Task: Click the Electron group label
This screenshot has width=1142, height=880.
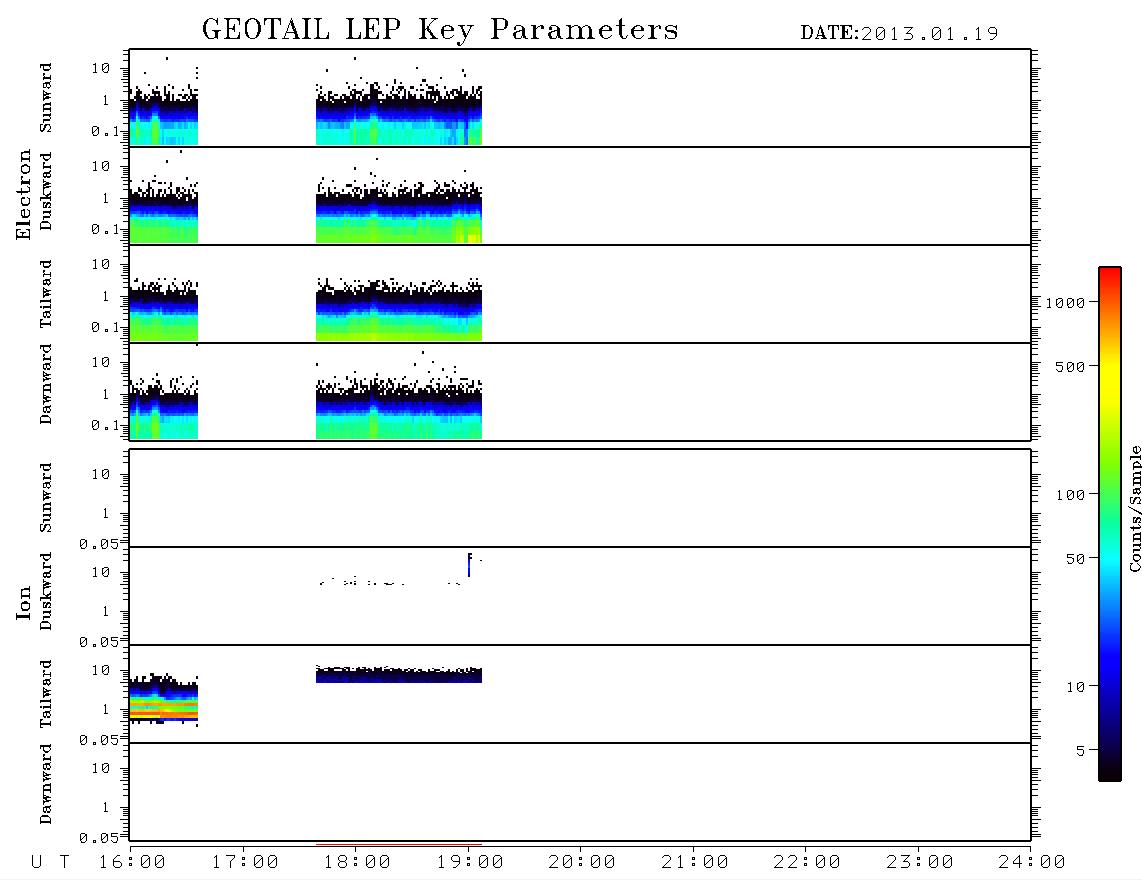Action: click(x=23, y=195)
